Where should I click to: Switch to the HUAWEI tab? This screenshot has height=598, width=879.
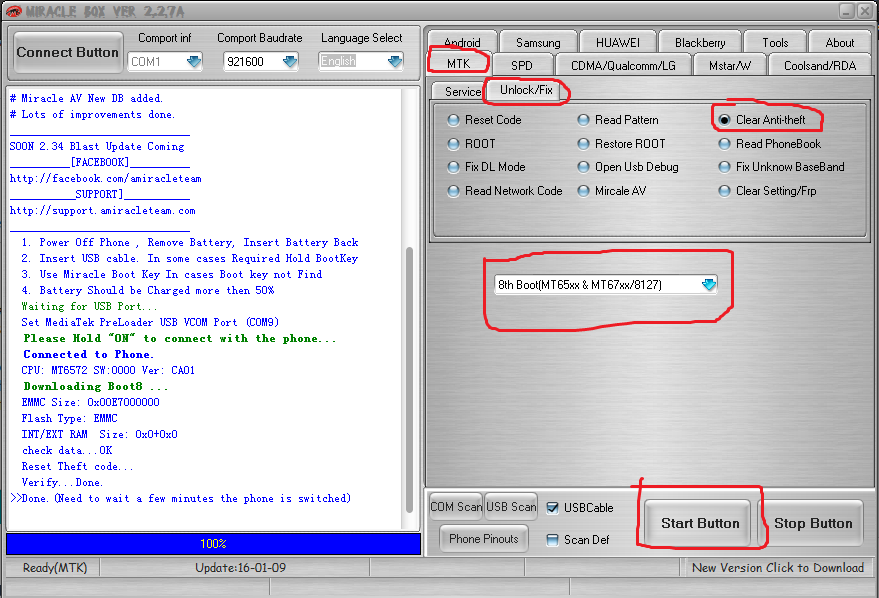pyautogui.click(x=618, y=43)
